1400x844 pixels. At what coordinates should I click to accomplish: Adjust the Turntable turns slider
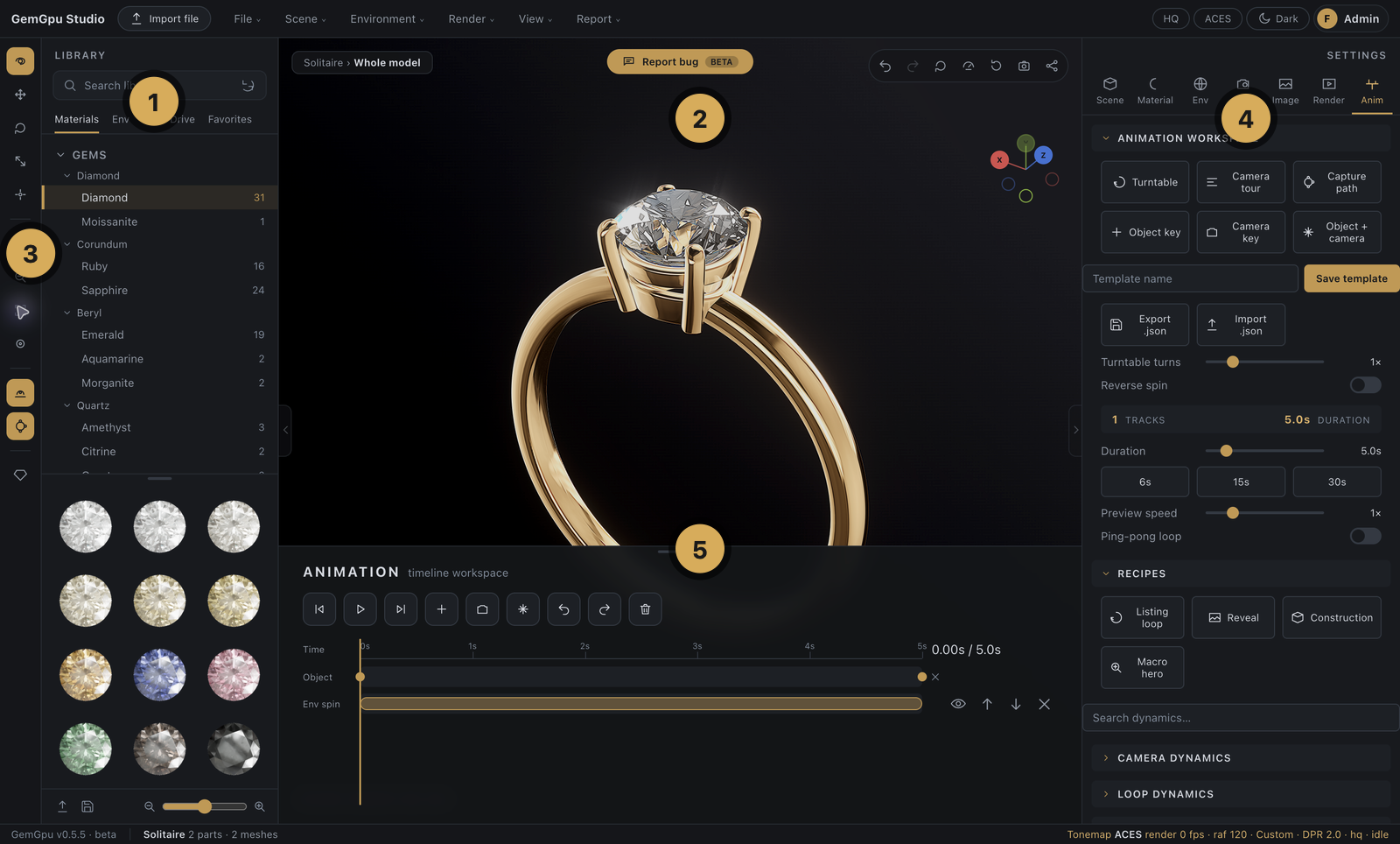(1264, 362)
